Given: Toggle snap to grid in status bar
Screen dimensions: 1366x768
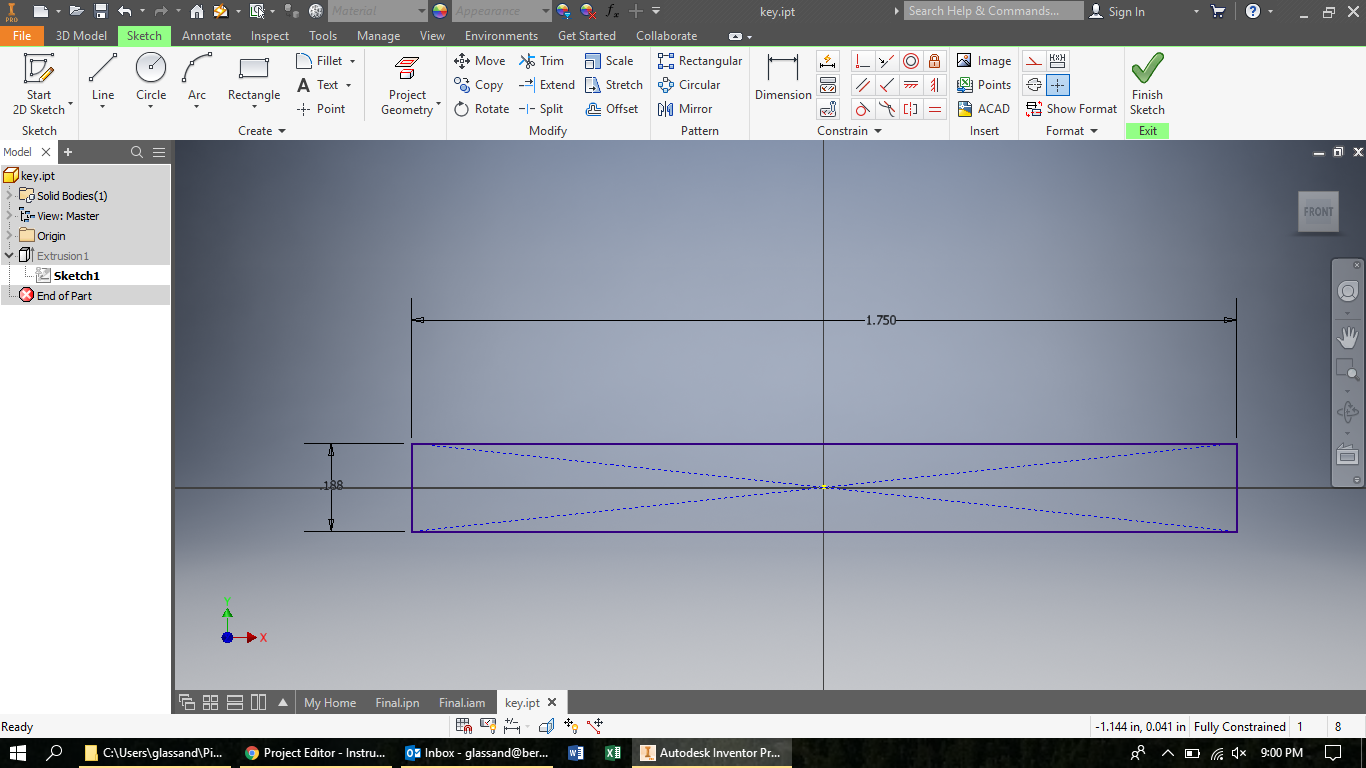Looking at the screenshot, I should [464, 726].
